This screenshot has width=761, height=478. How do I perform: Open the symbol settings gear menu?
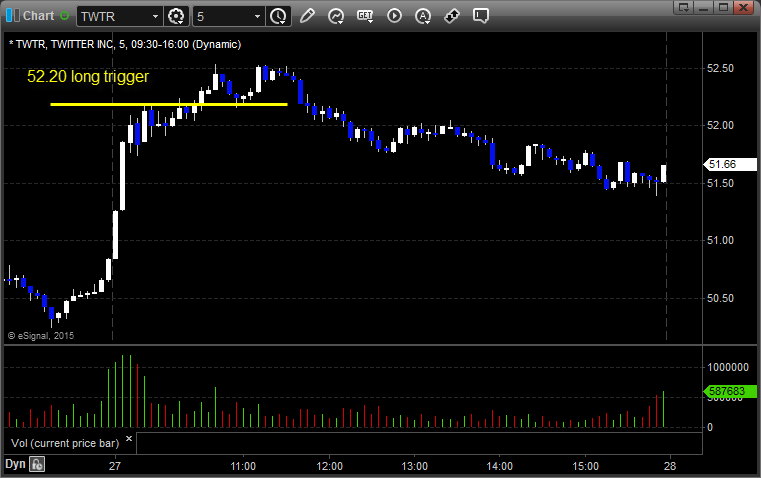click(x=176, y=16)
